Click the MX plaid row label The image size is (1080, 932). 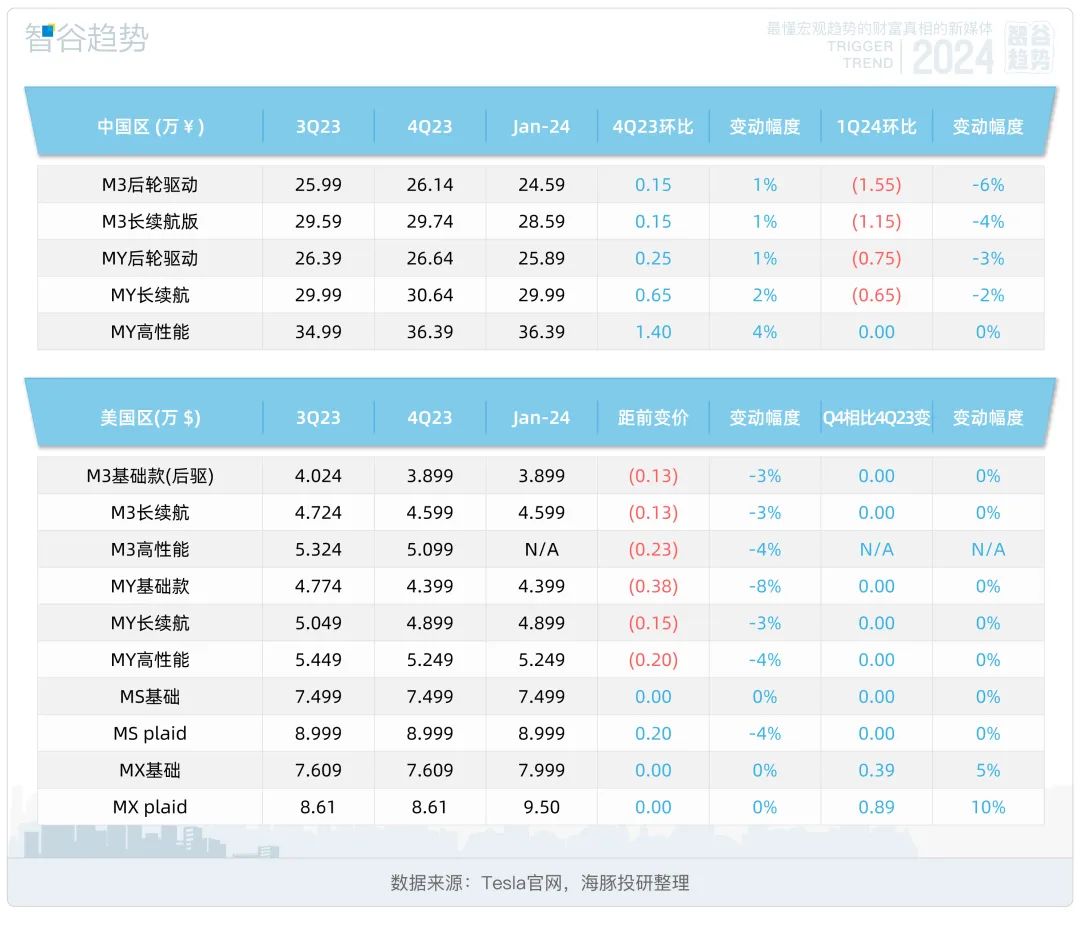point(150,807)
